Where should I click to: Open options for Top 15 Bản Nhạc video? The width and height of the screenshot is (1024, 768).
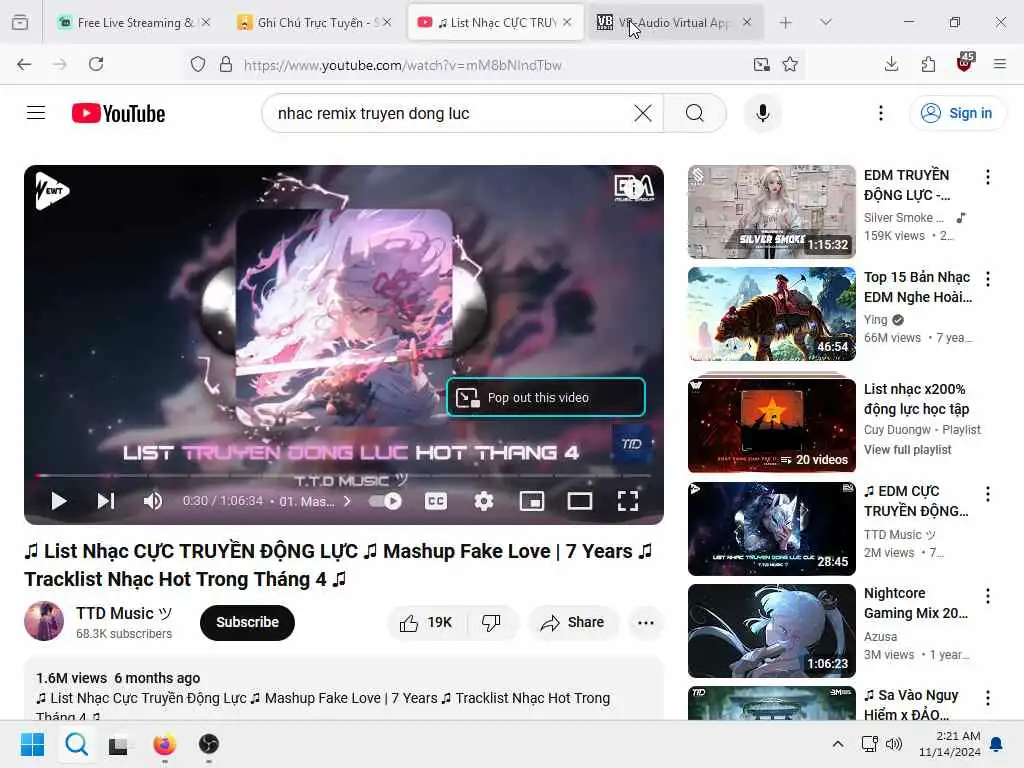point(987,279)
